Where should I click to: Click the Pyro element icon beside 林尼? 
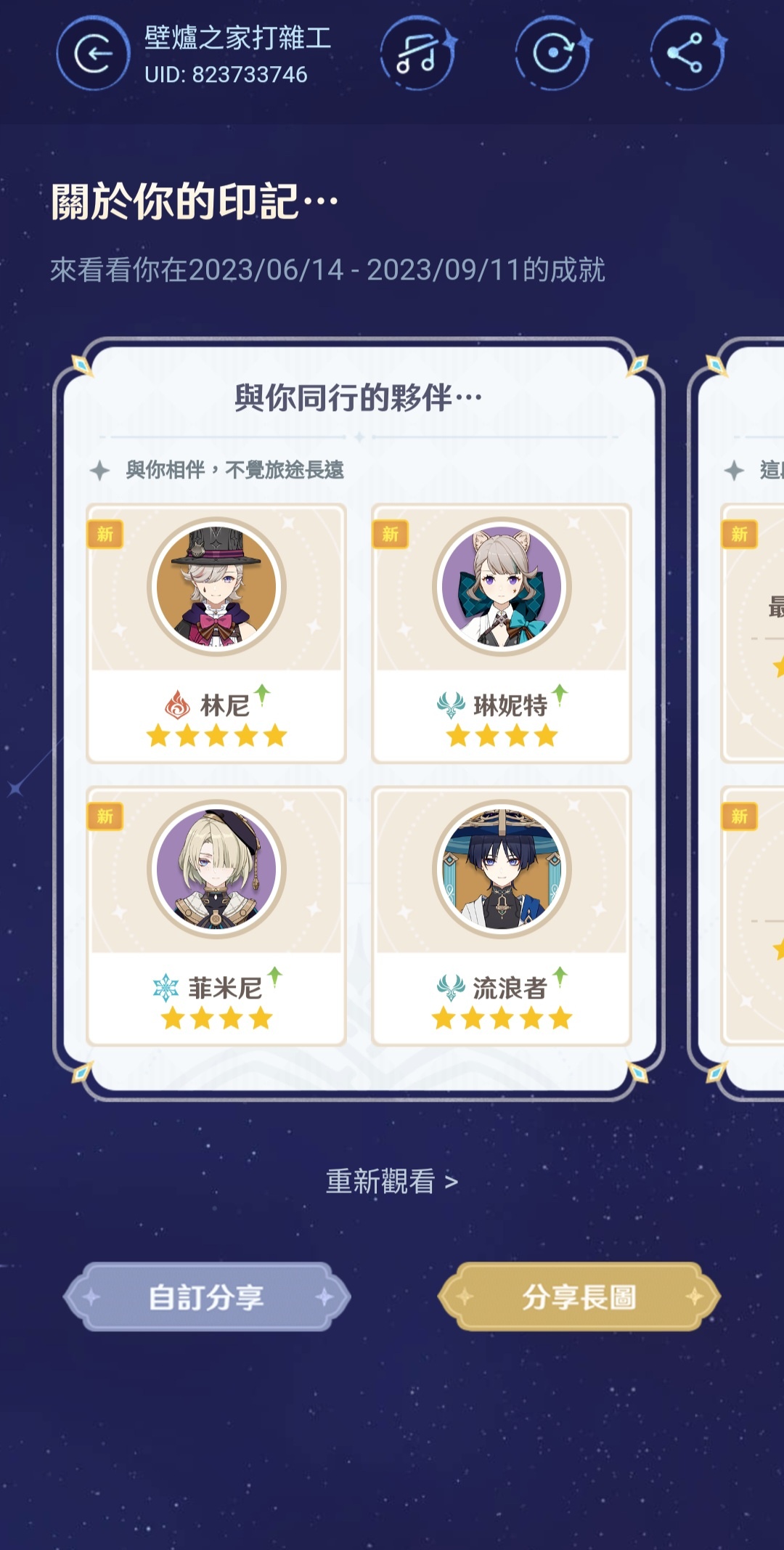[177, 705]
